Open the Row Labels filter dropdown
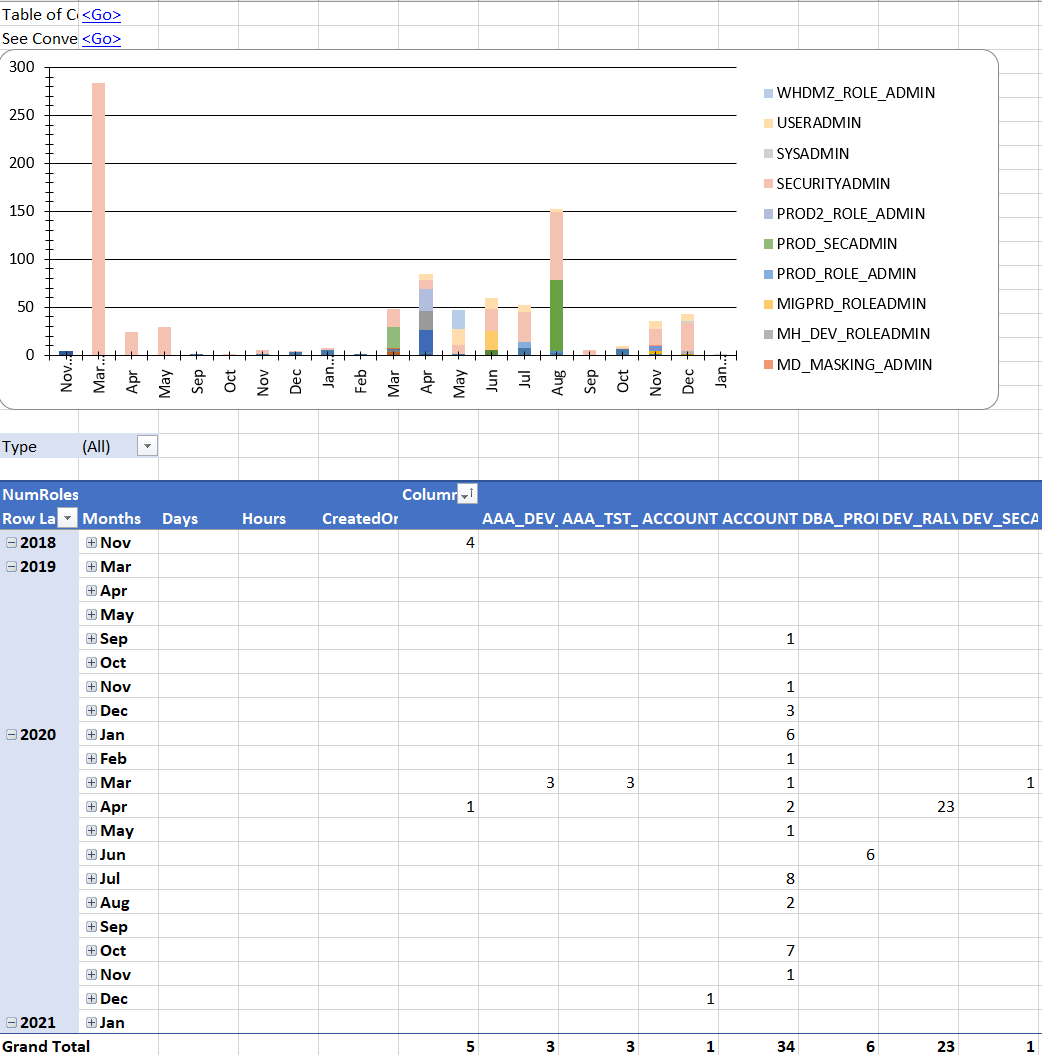 pos(67,519)
